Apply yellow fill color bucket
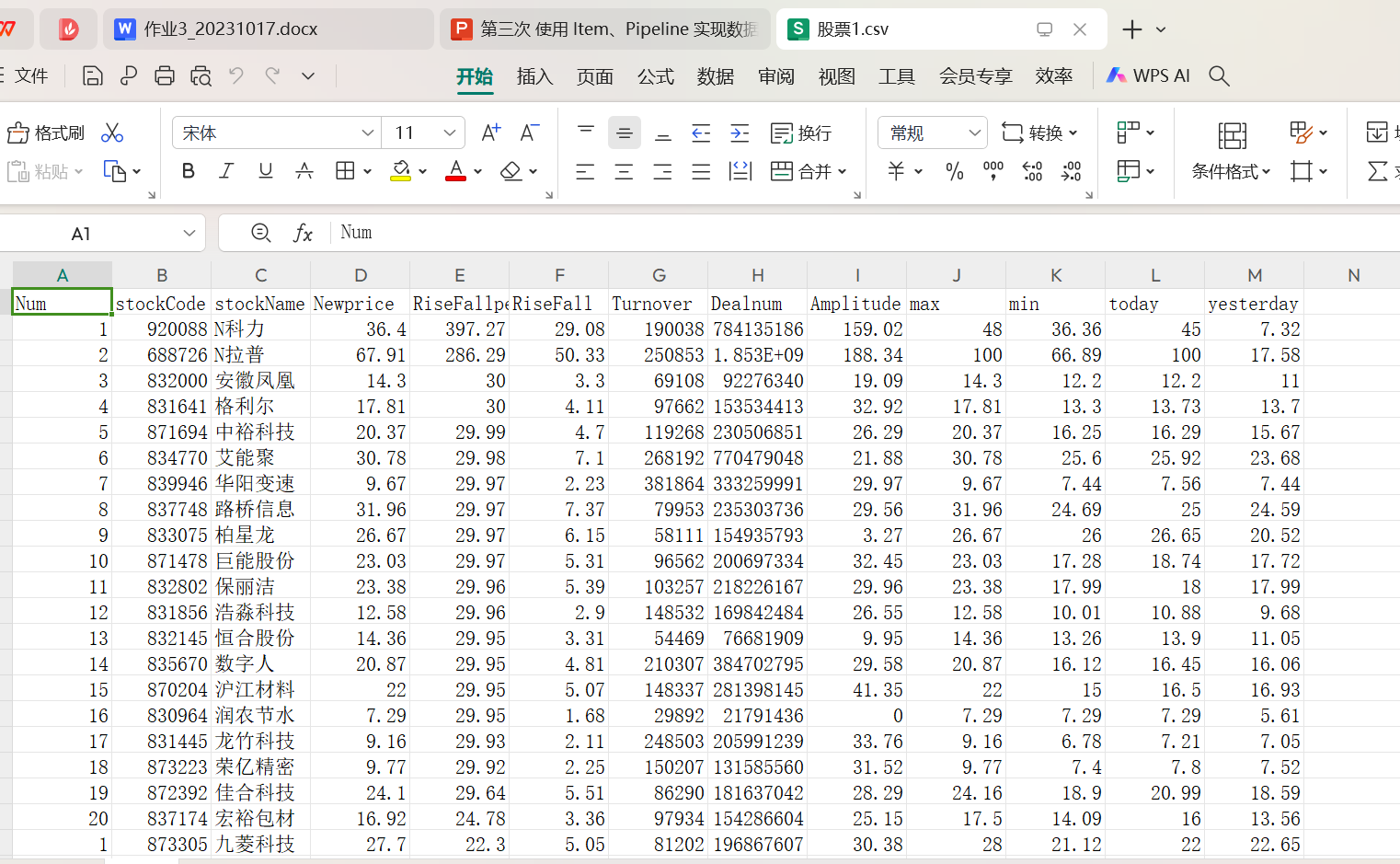This screenshot has height=864, width=1400. [401, 171]
